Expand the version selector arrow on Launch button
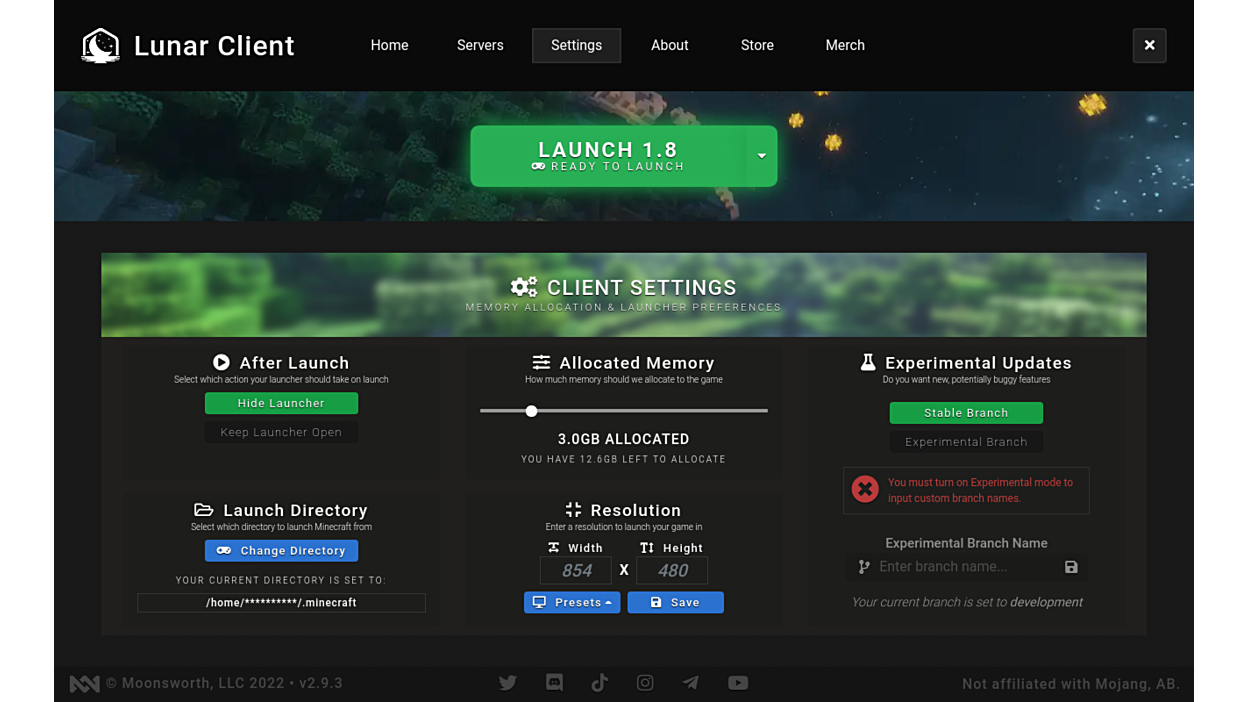The height and width of the screenshot is (702, 1248). 760,156
